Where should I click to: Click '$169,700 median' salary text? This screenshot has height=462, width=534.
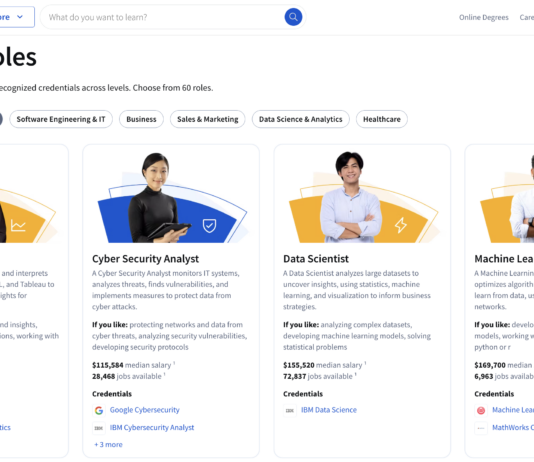(503, 365)
